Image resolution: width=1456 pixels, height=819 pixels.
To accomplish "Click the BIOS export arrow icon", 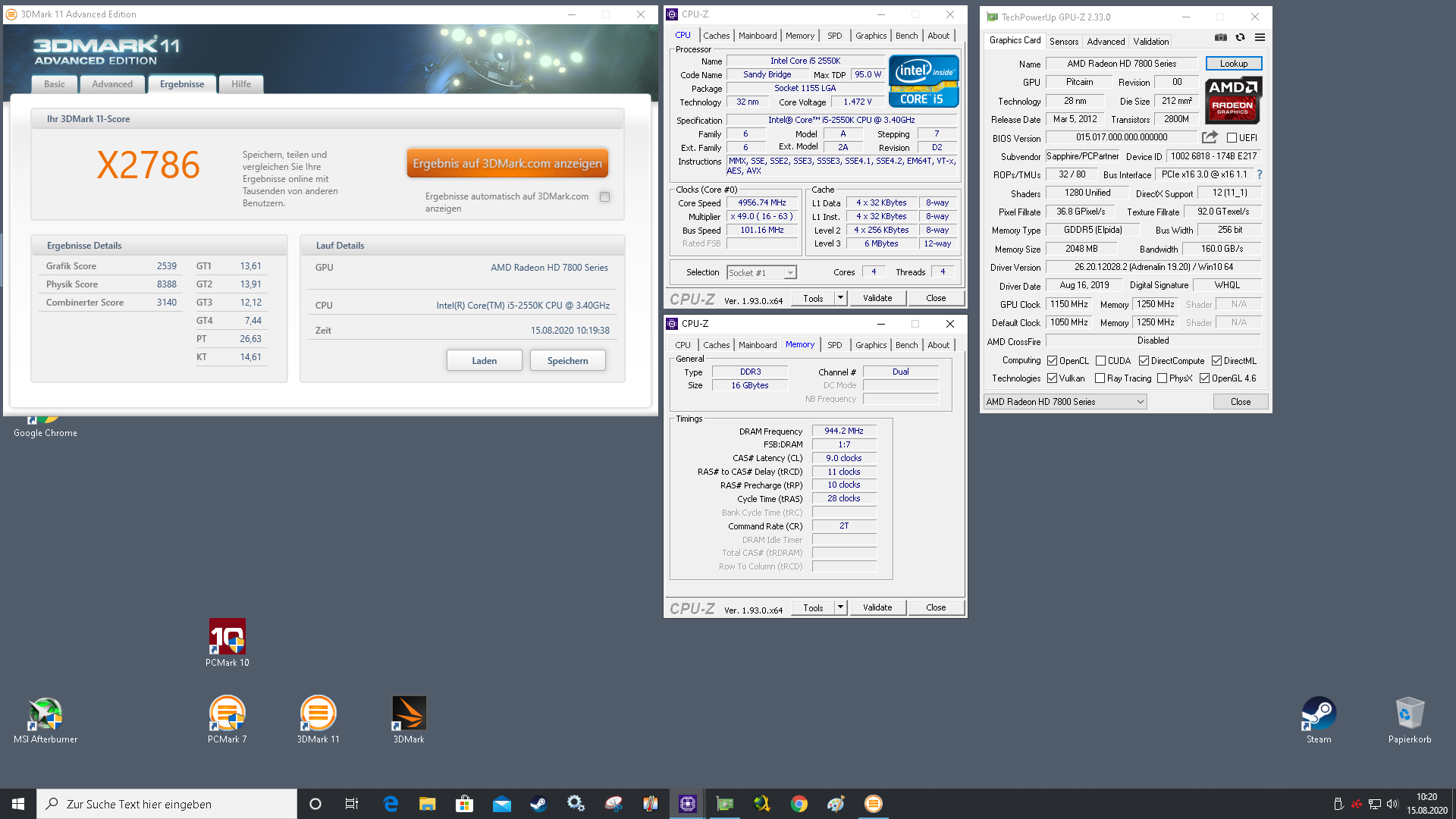I will coord(1210,137).
